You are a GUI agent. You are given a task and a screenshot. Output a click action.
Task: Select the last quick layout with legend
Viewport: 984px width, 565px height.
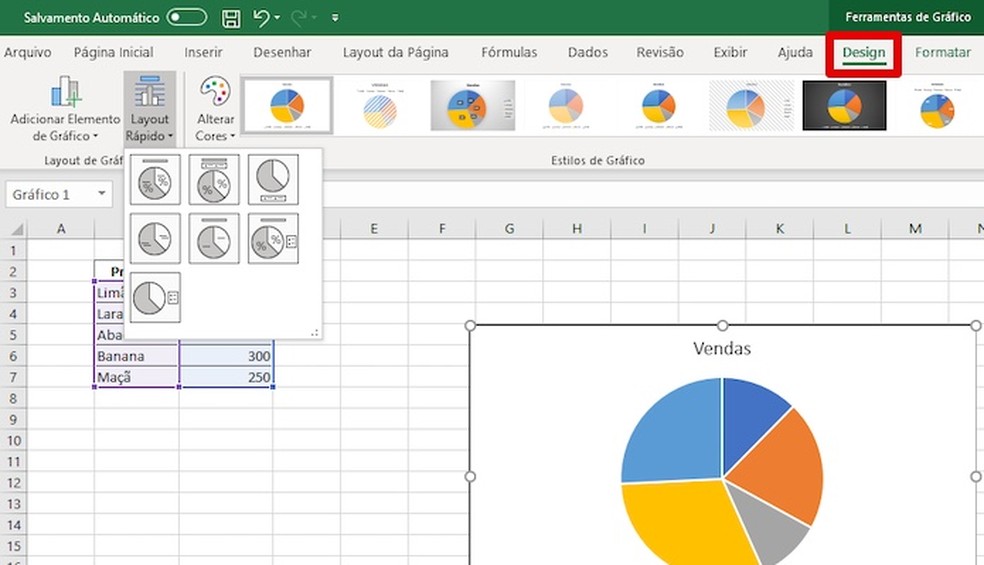pyautogui.click(x=155, y=297)
